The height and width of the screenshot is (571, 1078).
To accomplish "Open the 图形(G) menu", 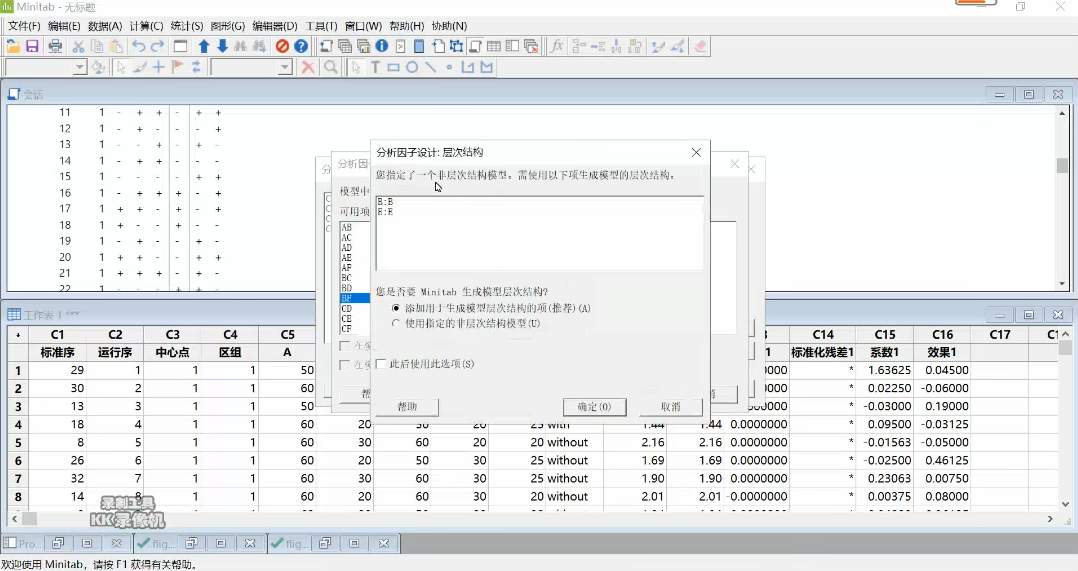I will point(227,26).
